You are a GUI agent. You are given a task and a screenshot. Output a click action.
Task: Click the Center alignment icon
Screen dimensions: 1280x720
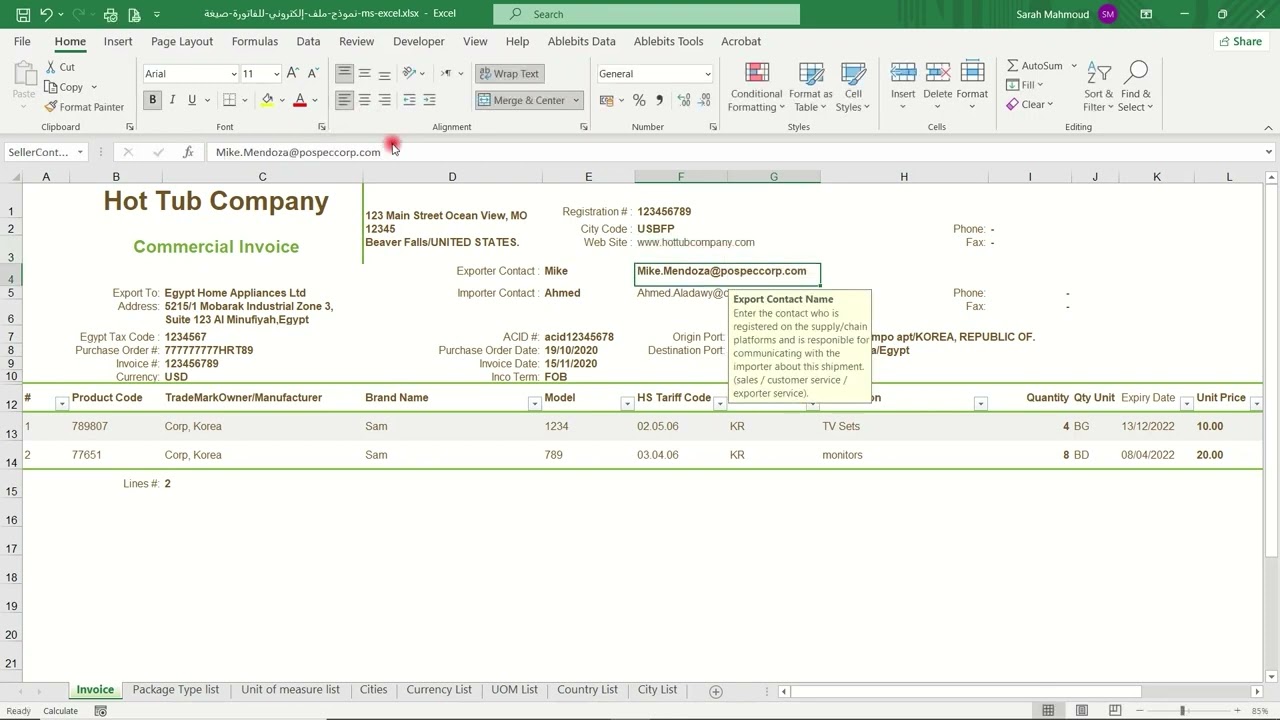tap(364, 100)
